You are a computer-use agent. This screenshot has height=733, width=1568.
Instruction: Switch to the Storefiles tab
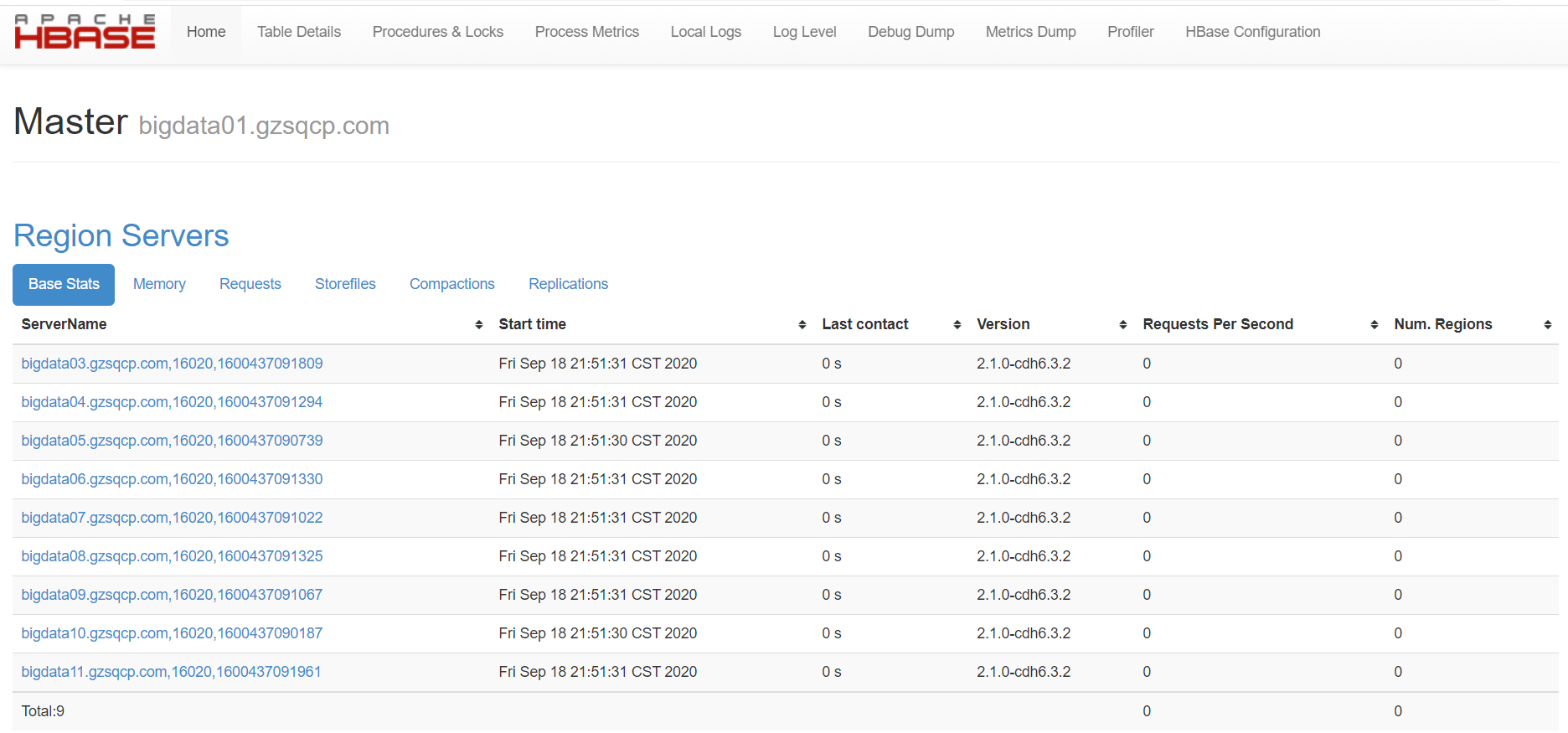[x=345, y=284]
